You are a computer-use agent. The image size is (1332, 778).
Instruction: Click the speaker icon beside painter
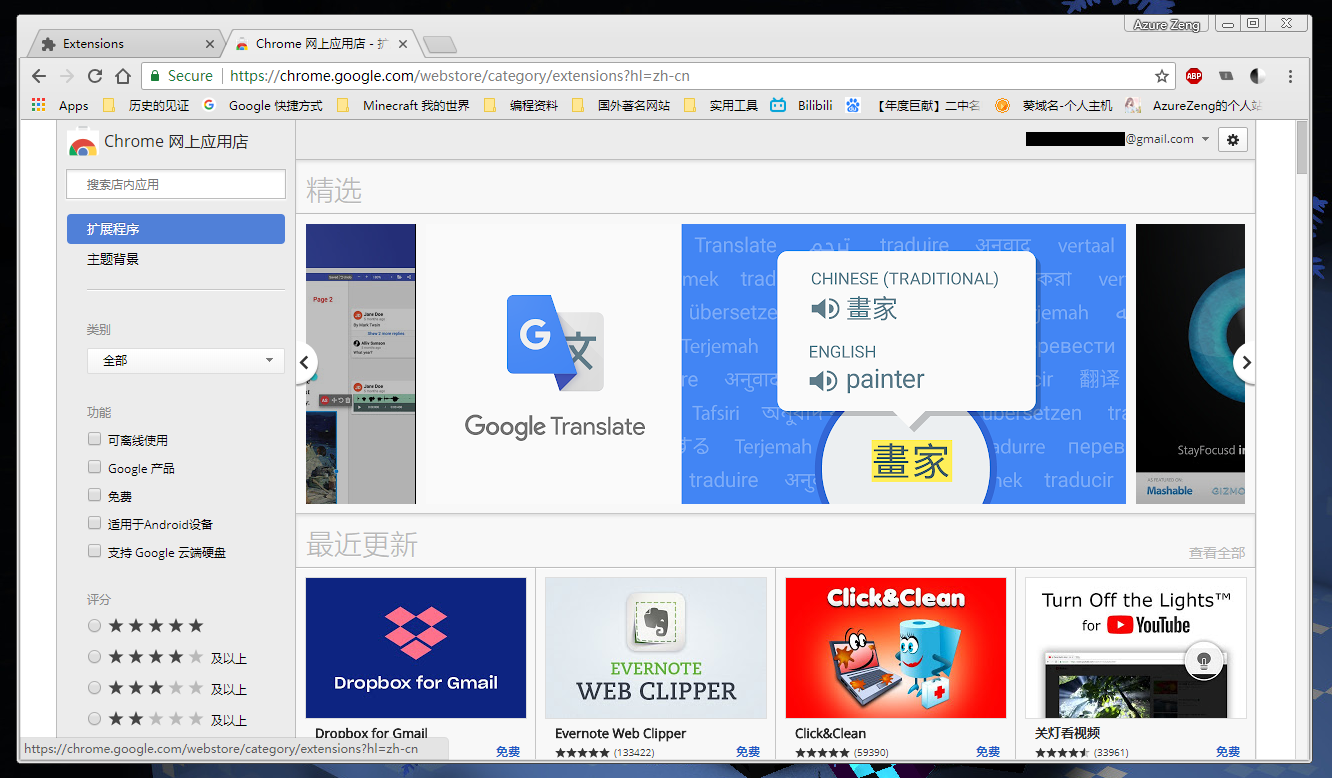[823, 380]
